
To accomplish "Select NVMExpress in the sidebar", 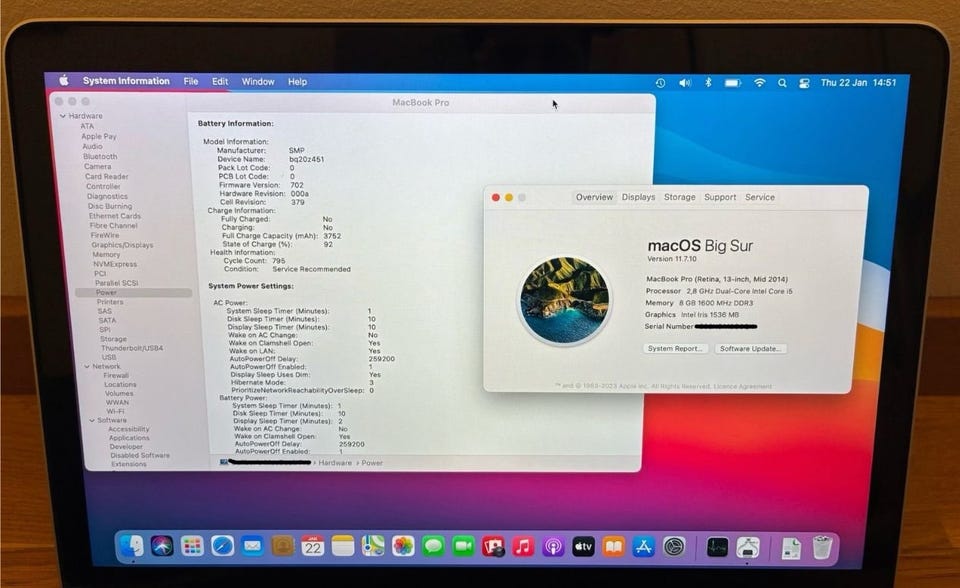I will pos(114,264).
